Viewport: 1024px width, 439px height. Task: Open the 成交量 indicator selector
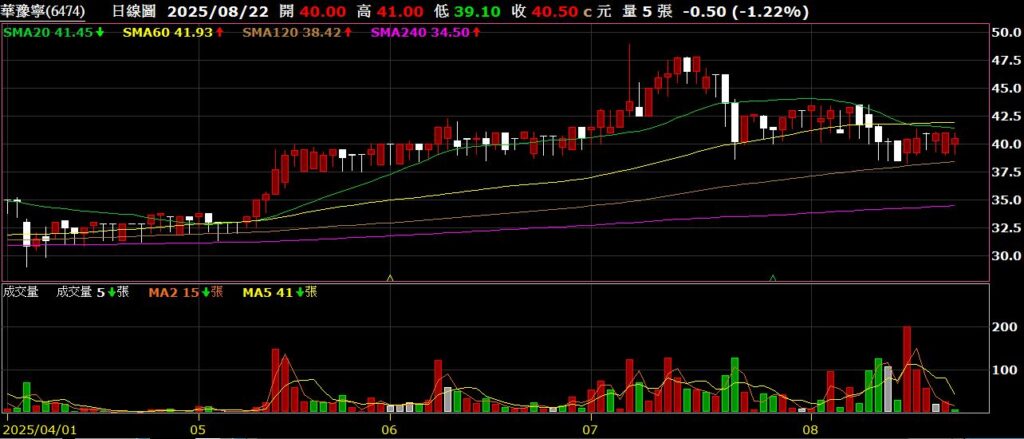tap(20, 292)
